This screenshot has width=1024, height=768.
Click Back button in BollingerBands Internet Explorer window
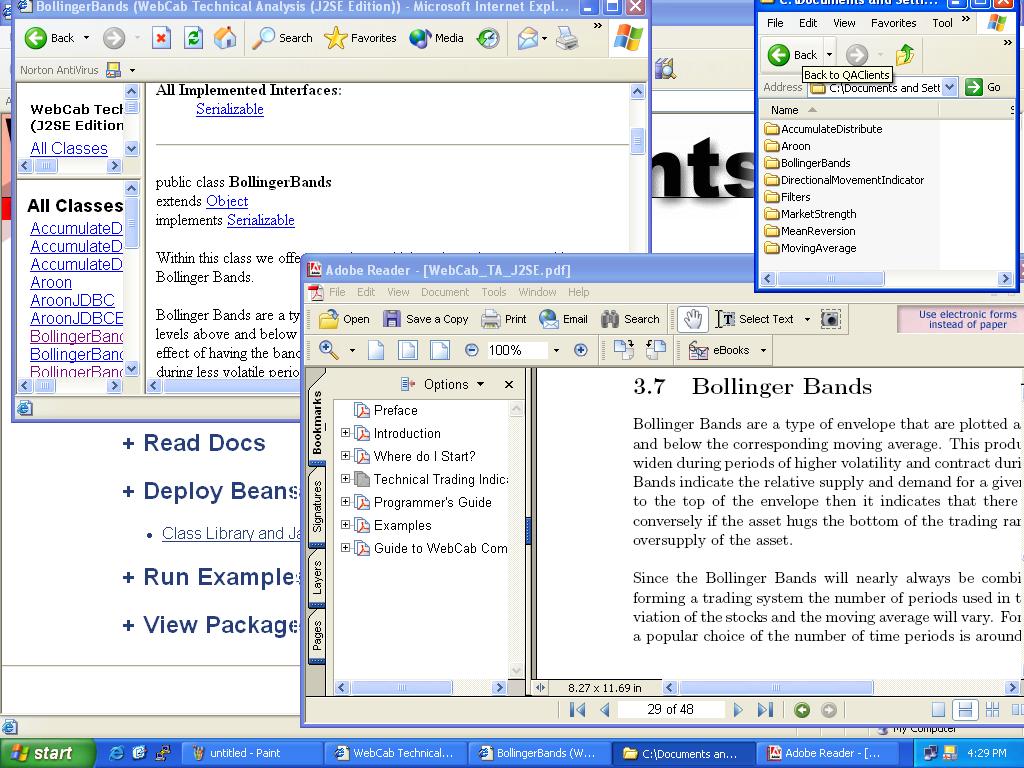point(50,38)
